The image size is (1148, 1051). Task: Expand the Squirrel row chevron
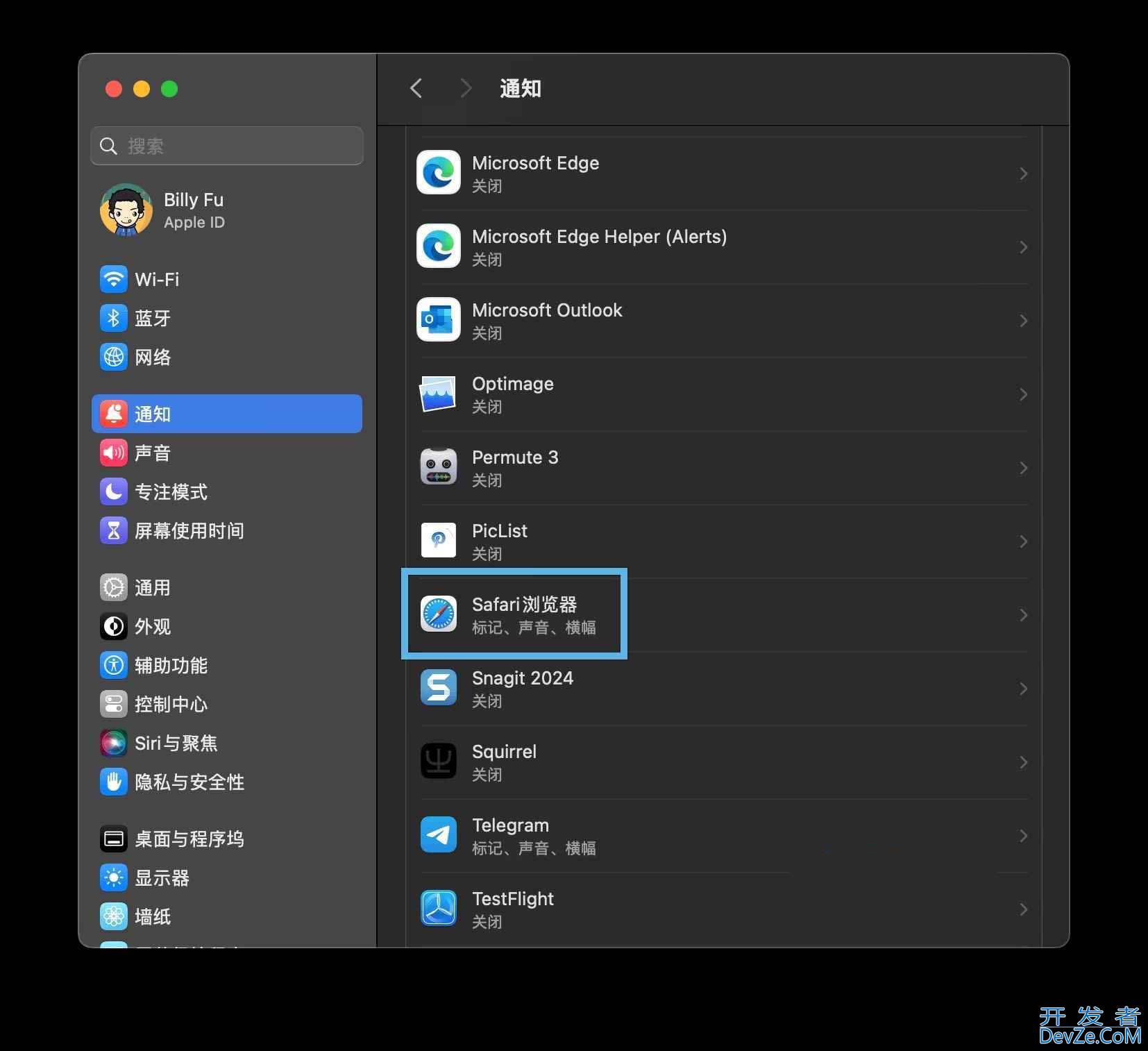(x=1023, y=762)
